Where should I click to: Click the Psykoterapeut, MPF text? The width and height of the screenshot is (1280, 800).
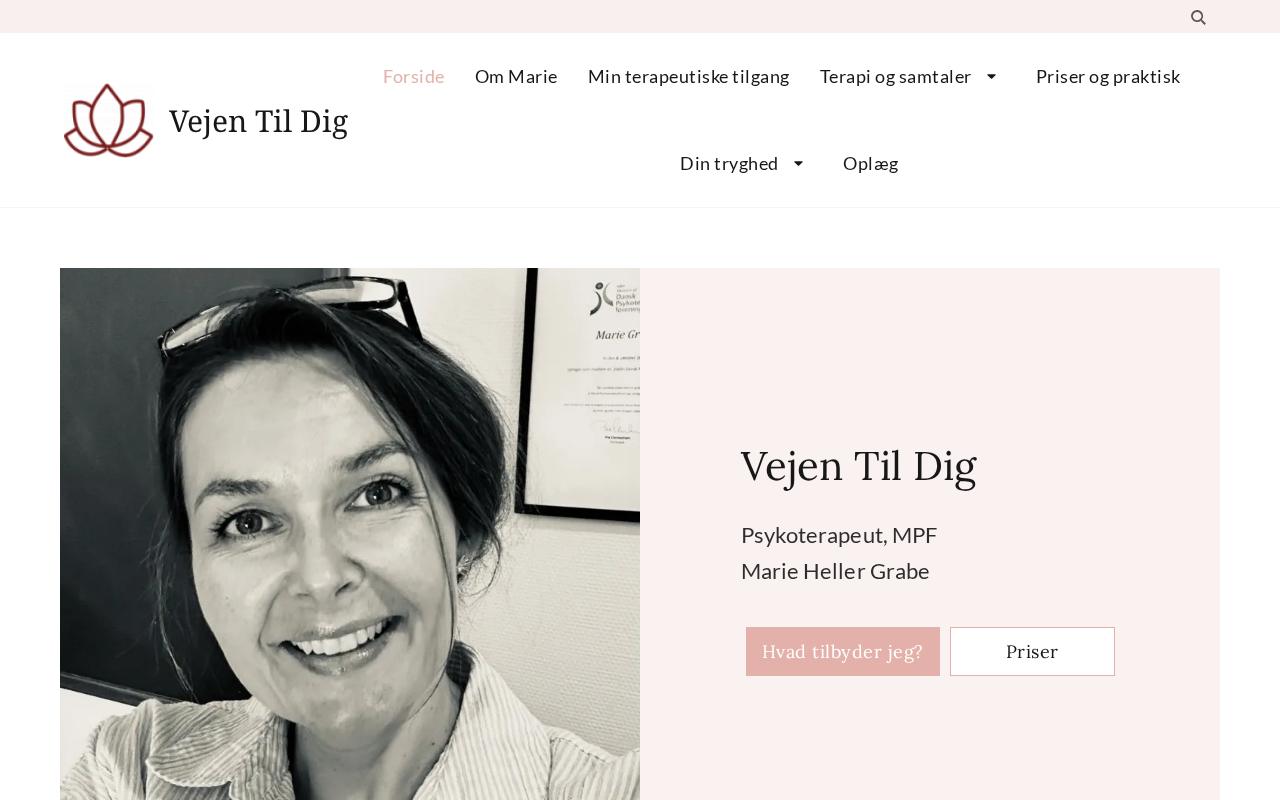pos(839,535)
